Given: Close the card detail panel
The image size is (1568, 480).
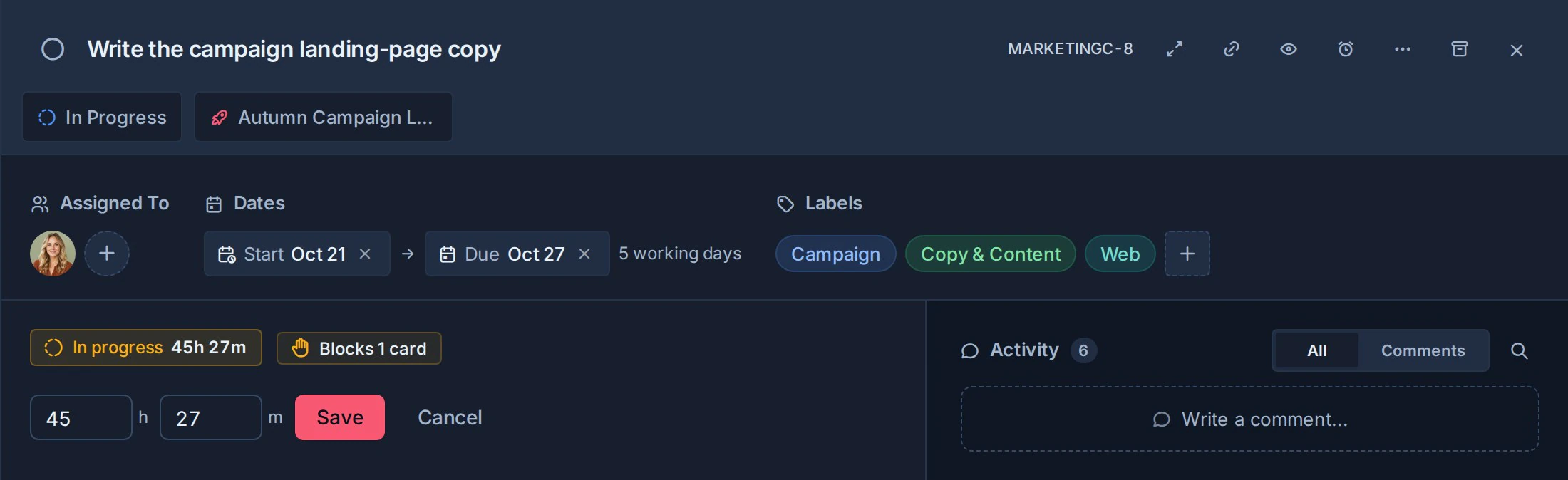Looking at the screenshot, I should tap(1517, 50).
